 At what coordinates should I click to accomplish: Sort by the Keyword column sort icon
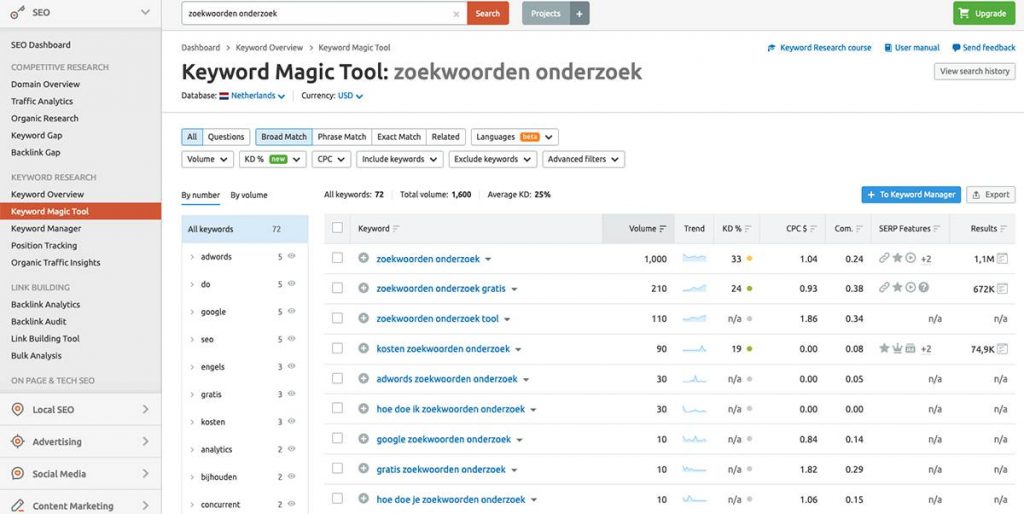tap(396, 229)
